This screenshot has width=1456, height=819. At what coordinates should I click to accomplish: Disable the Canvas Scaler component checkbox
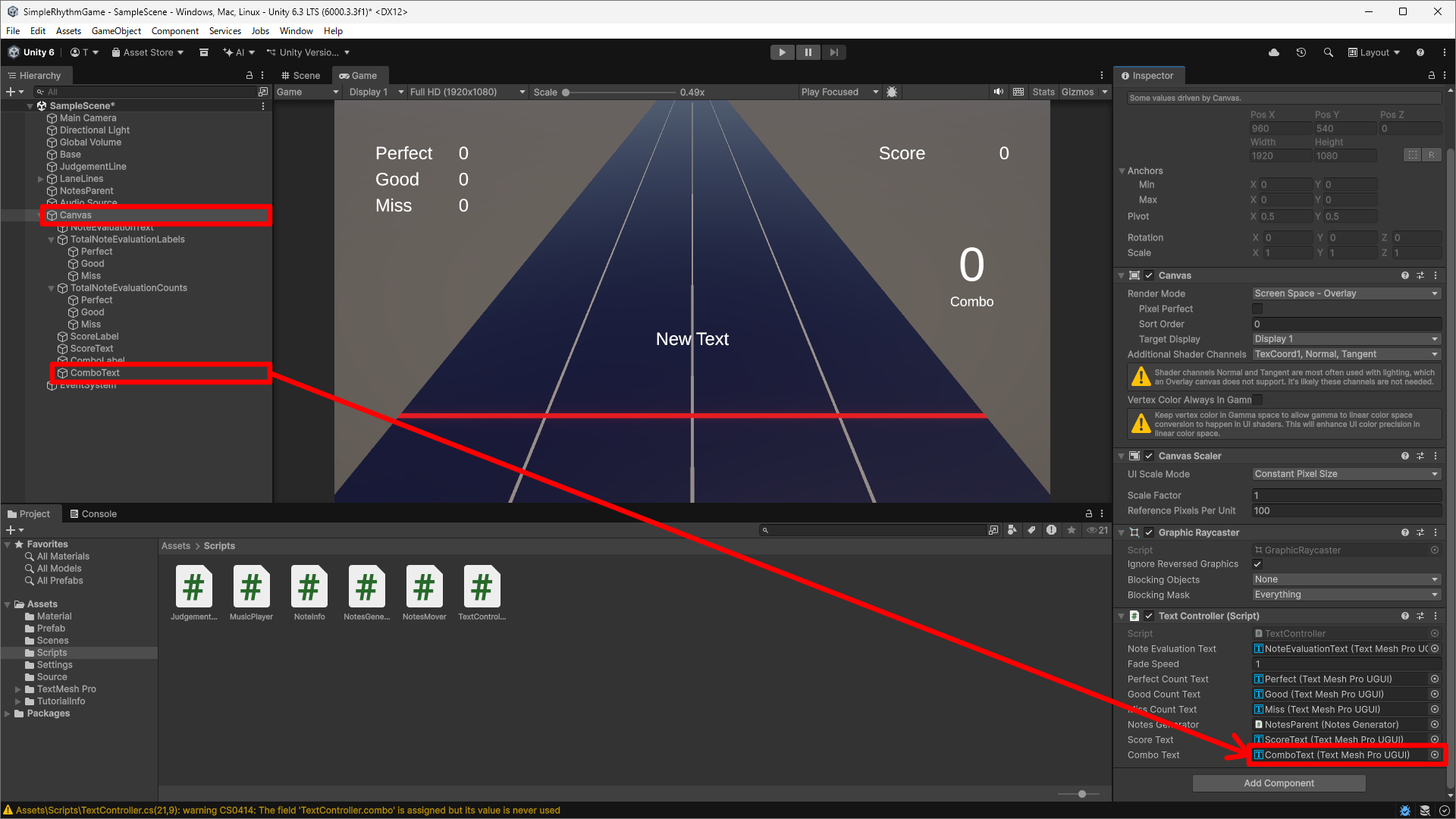tap(1149, 456)
